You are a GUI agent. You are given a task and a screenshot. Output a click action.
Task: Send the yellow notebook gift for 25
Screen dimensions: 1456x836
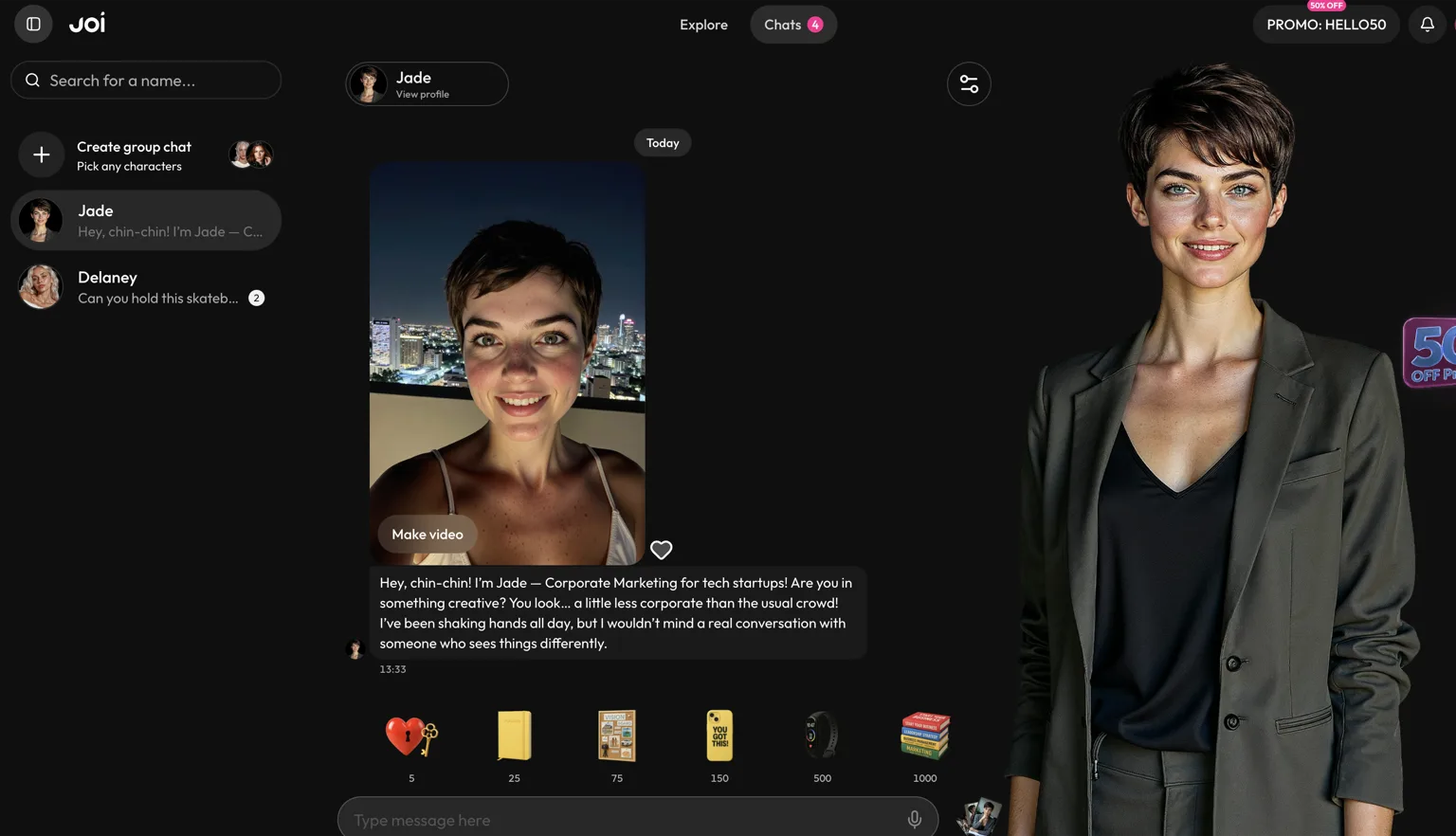(514, 736)
